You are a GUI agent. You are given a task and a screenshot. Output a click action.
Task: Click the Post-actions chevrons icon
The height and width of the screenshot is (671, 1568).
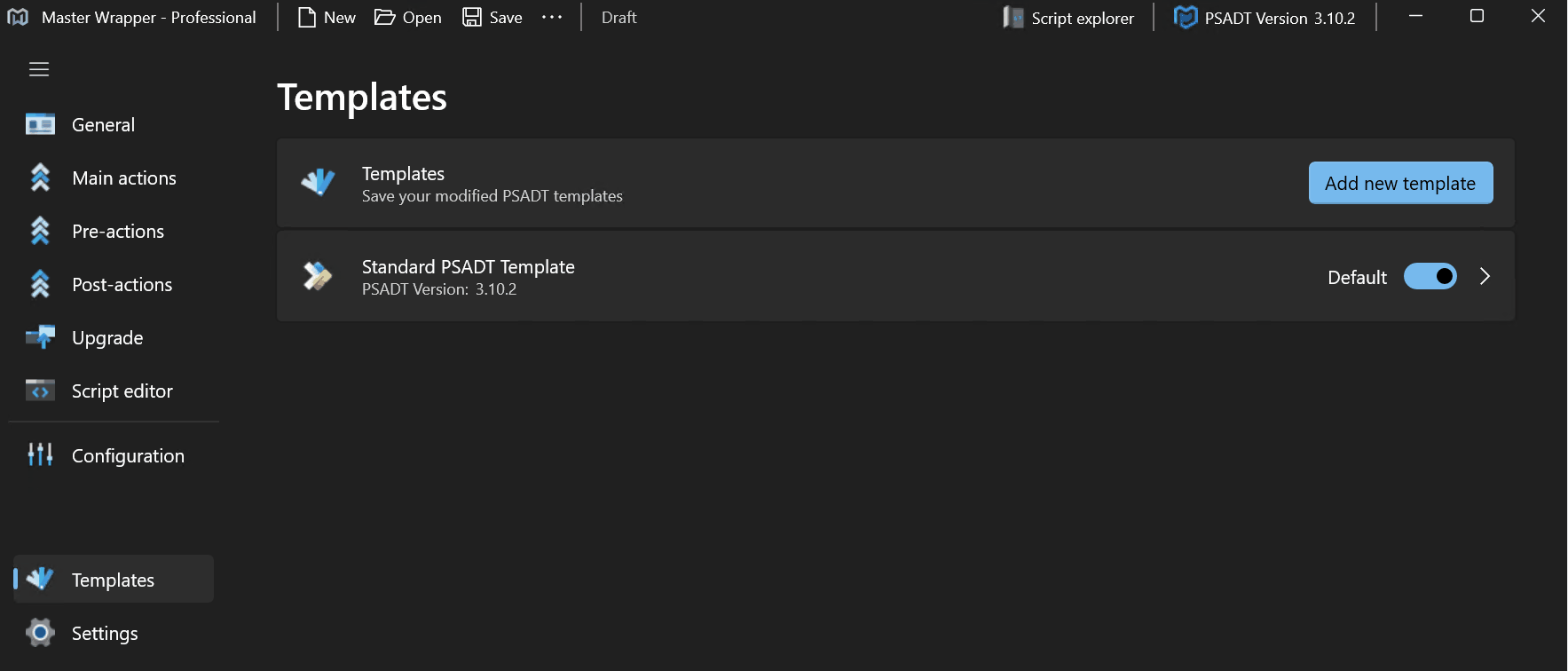tap(40, 284)
